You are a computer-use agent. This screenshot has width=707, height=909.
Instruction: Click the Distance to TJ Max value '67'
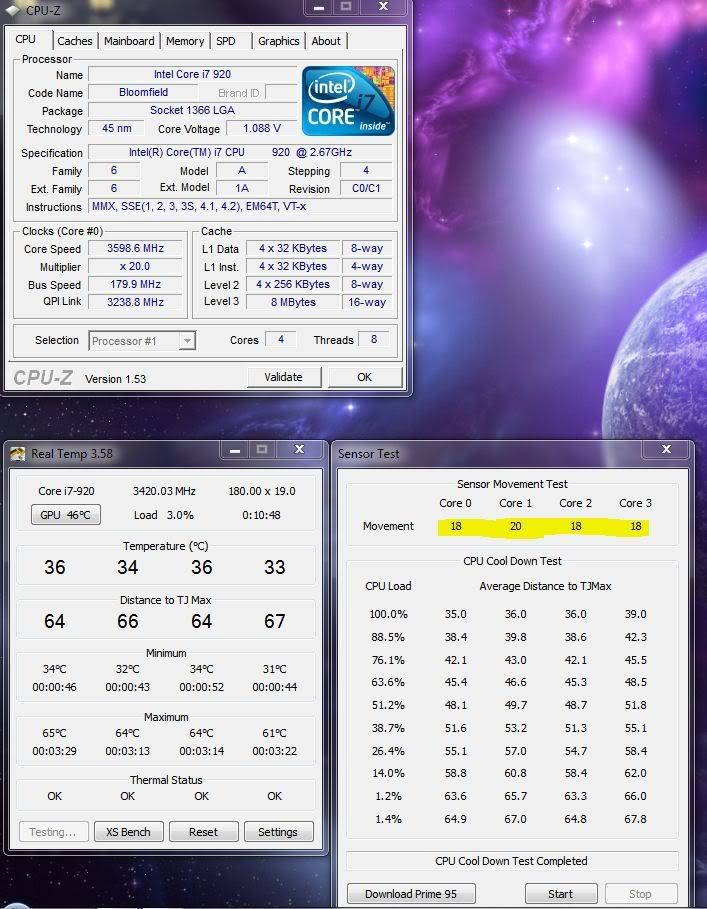[x=275, y=621]
